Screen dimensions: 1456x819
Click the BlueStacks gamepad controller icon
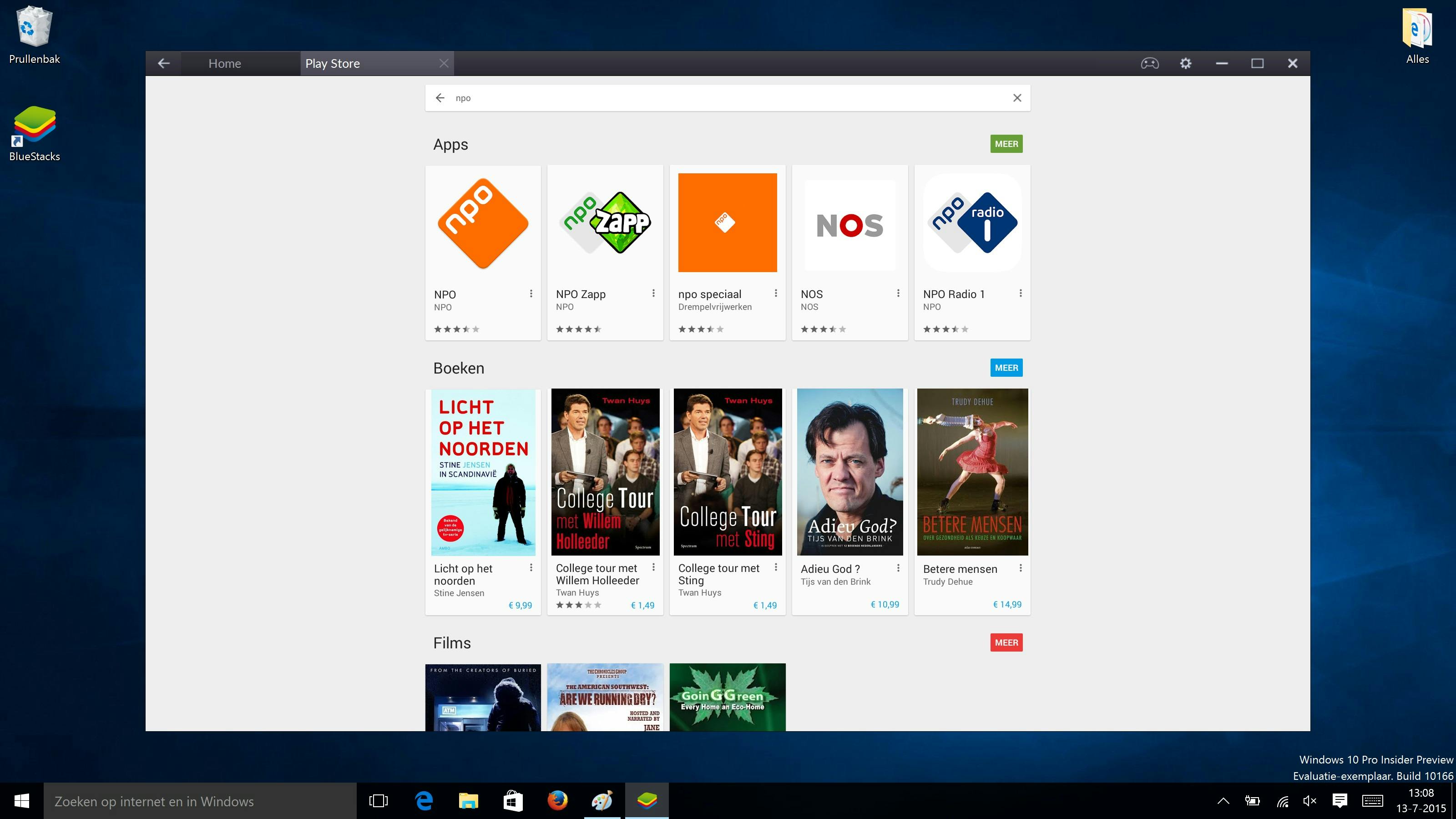click(1149, 63)
